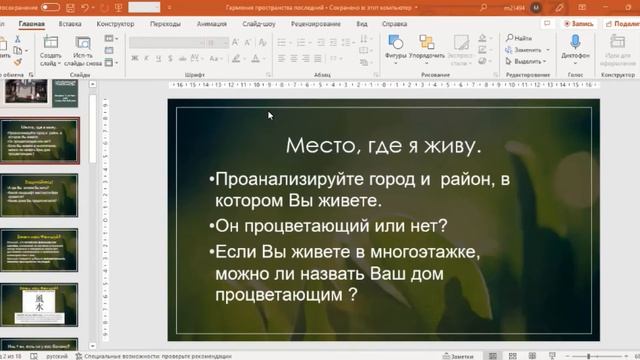
Task: Open the search magnifier in title bar
Action: tap(483, 7)
